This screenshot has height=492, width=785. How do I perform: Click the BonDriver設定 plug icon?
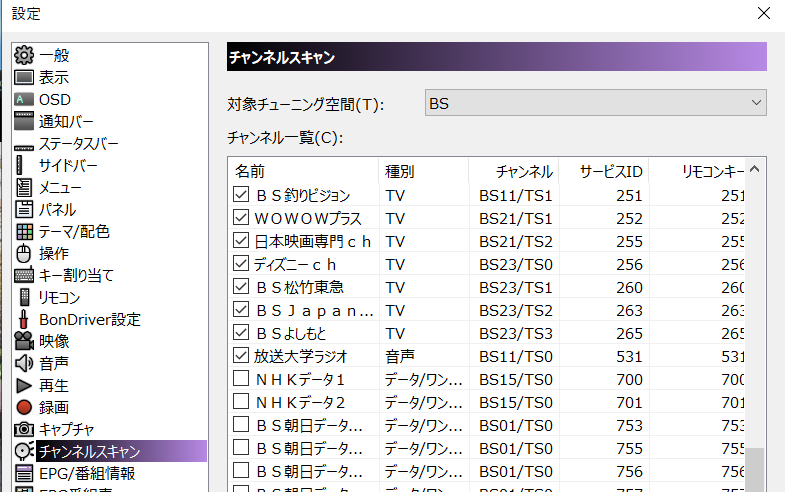(x=23, y=319)
